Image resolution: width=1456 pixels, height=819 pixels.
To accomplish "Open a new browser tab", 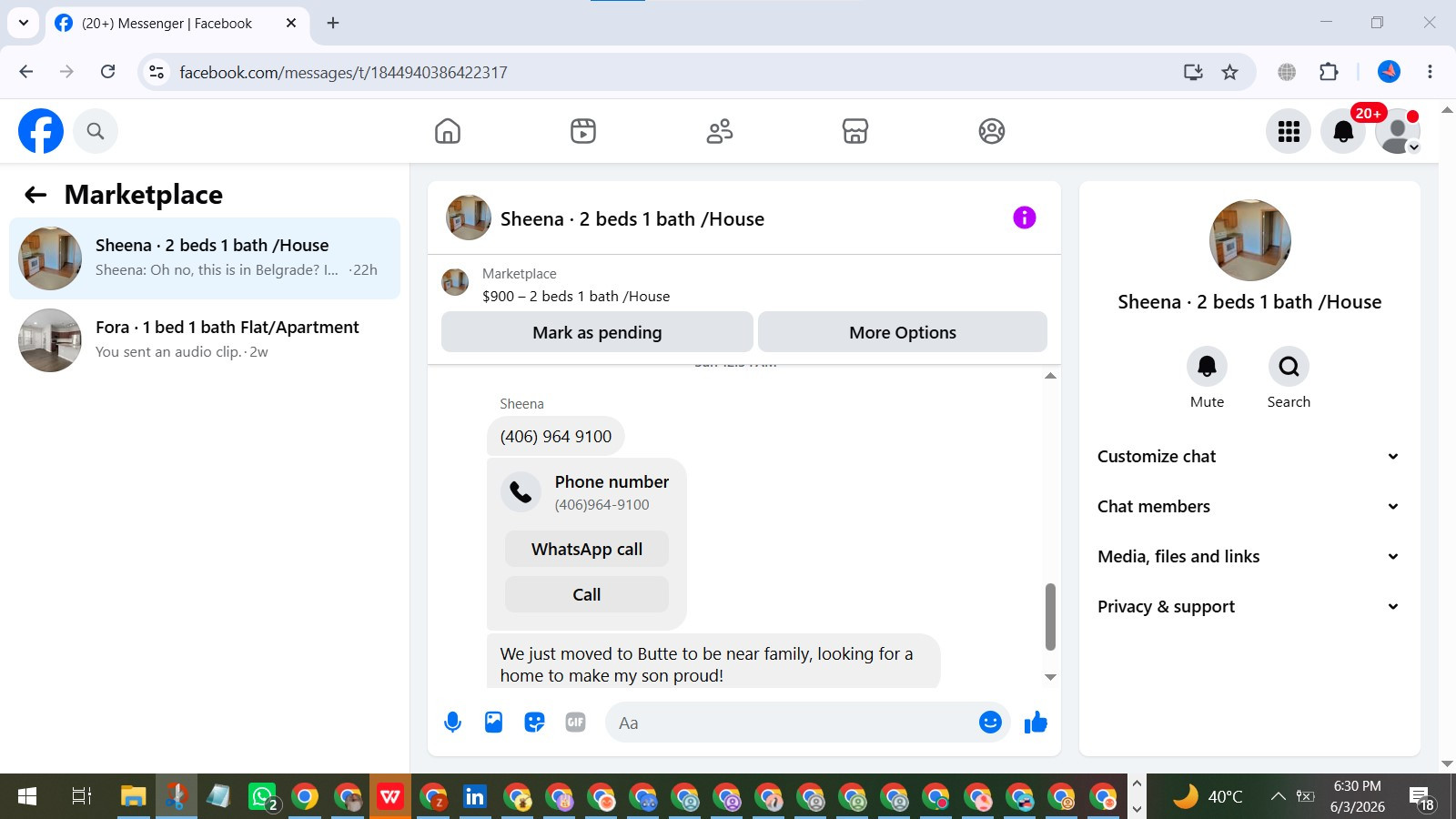I will click(x=333, y=24).
